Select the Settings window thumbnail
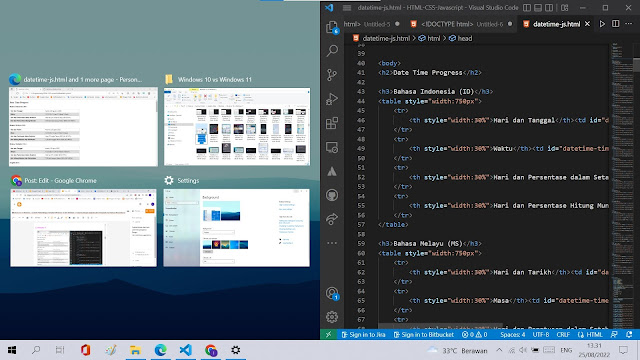 click(x=237, y=227)
